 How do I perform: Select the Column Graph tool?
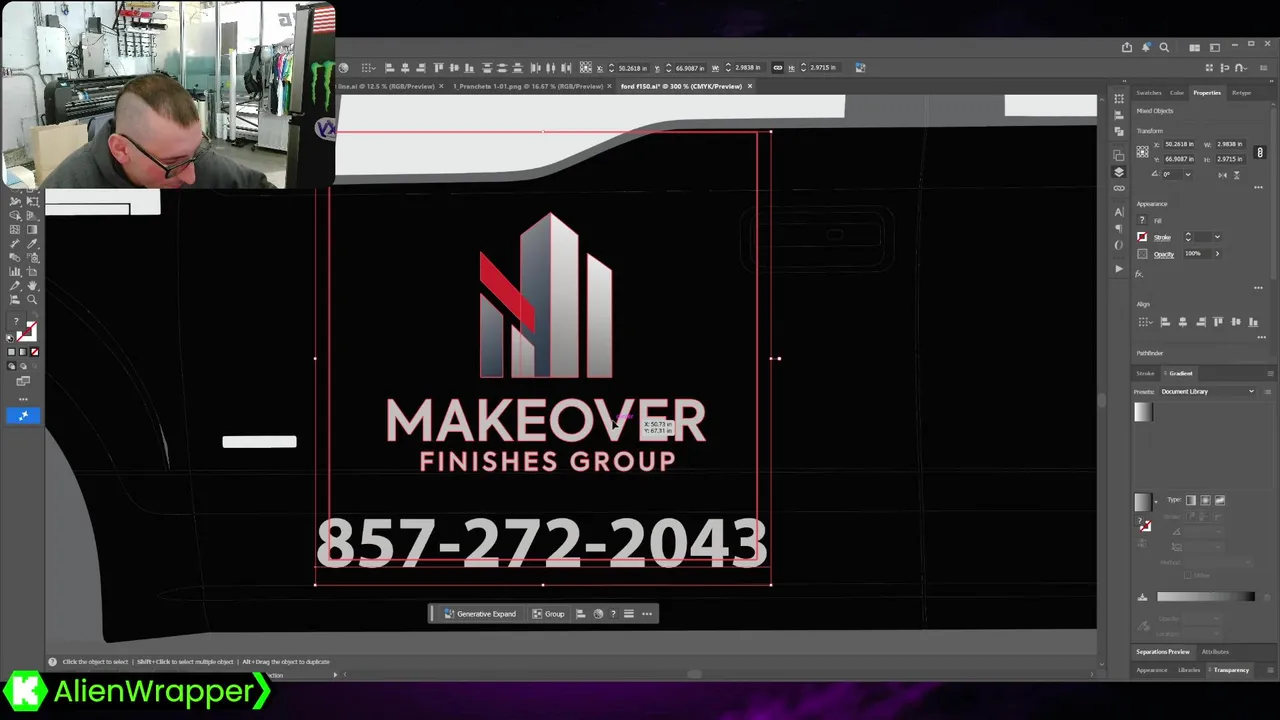pos(15,272)
